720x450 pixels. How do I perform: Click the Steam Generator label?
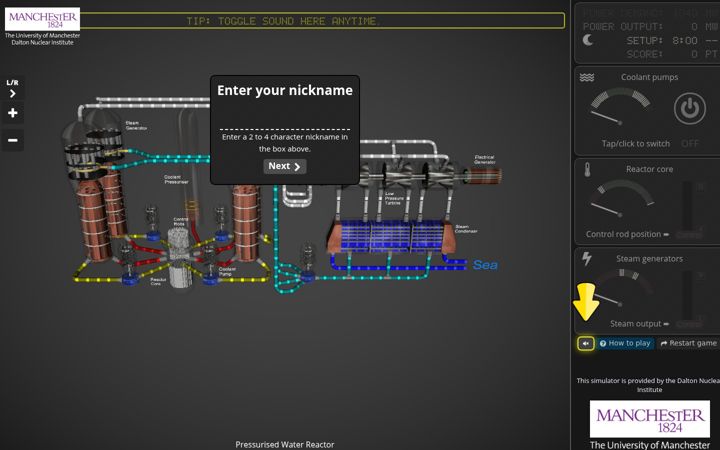pos(136,125)
